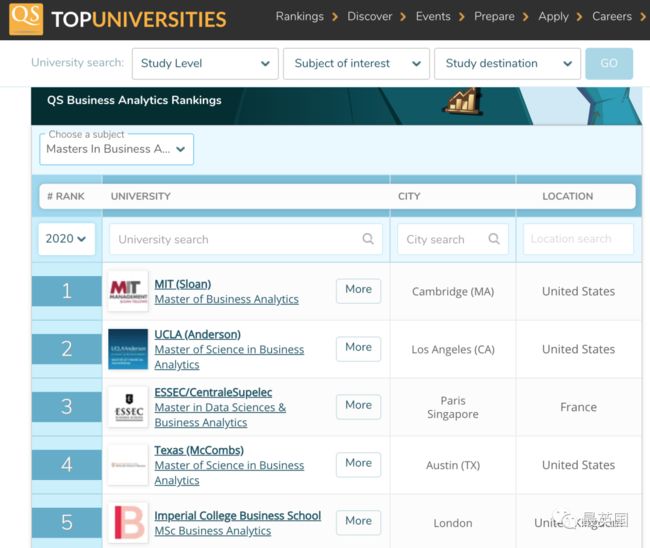This screenshot has height=548, width=650.
Task: Click the Imperial College logo thumbnail
Action: (x=128, y=523)
